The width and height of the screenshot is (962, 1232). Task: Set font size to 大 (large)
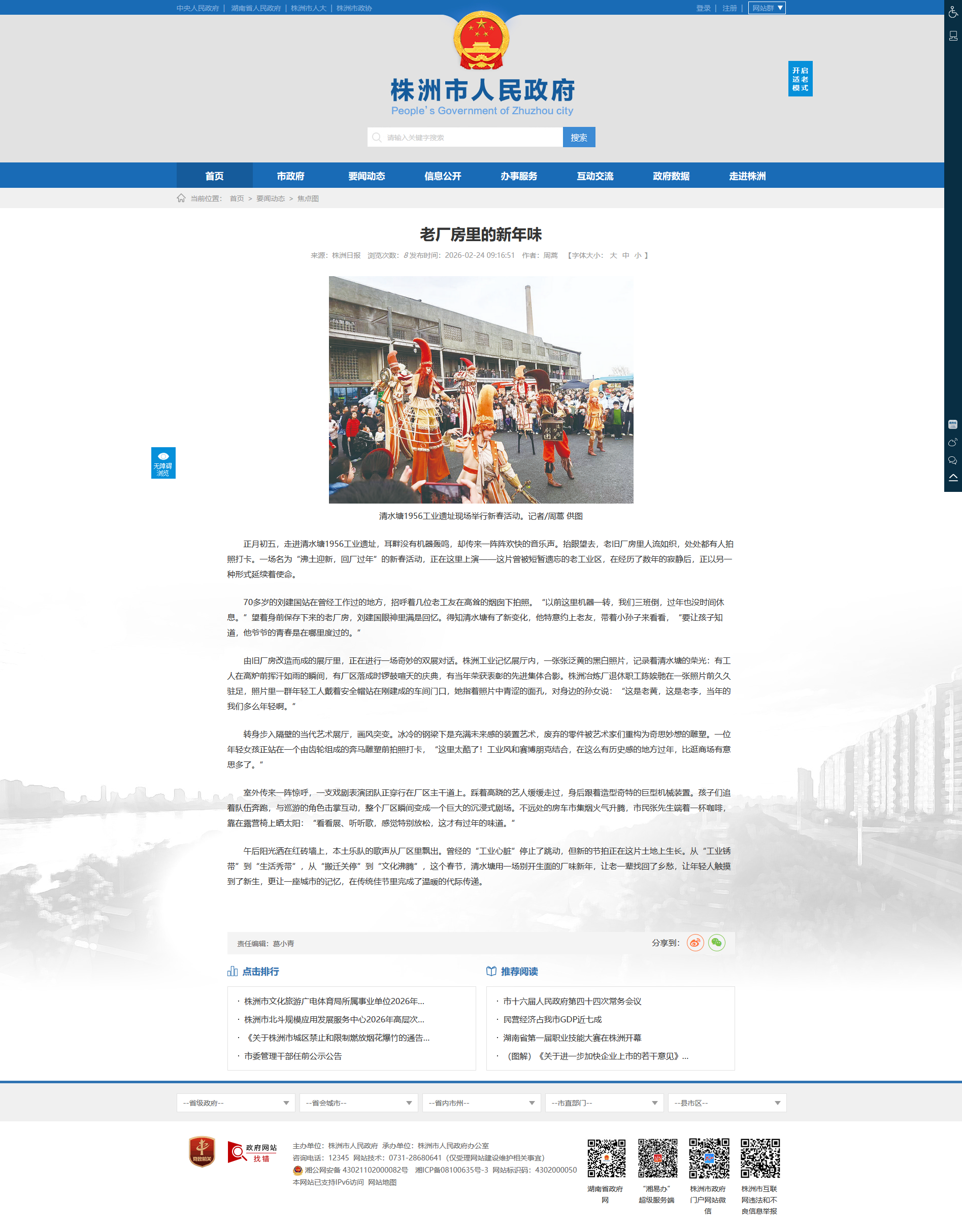click(613, 255)
